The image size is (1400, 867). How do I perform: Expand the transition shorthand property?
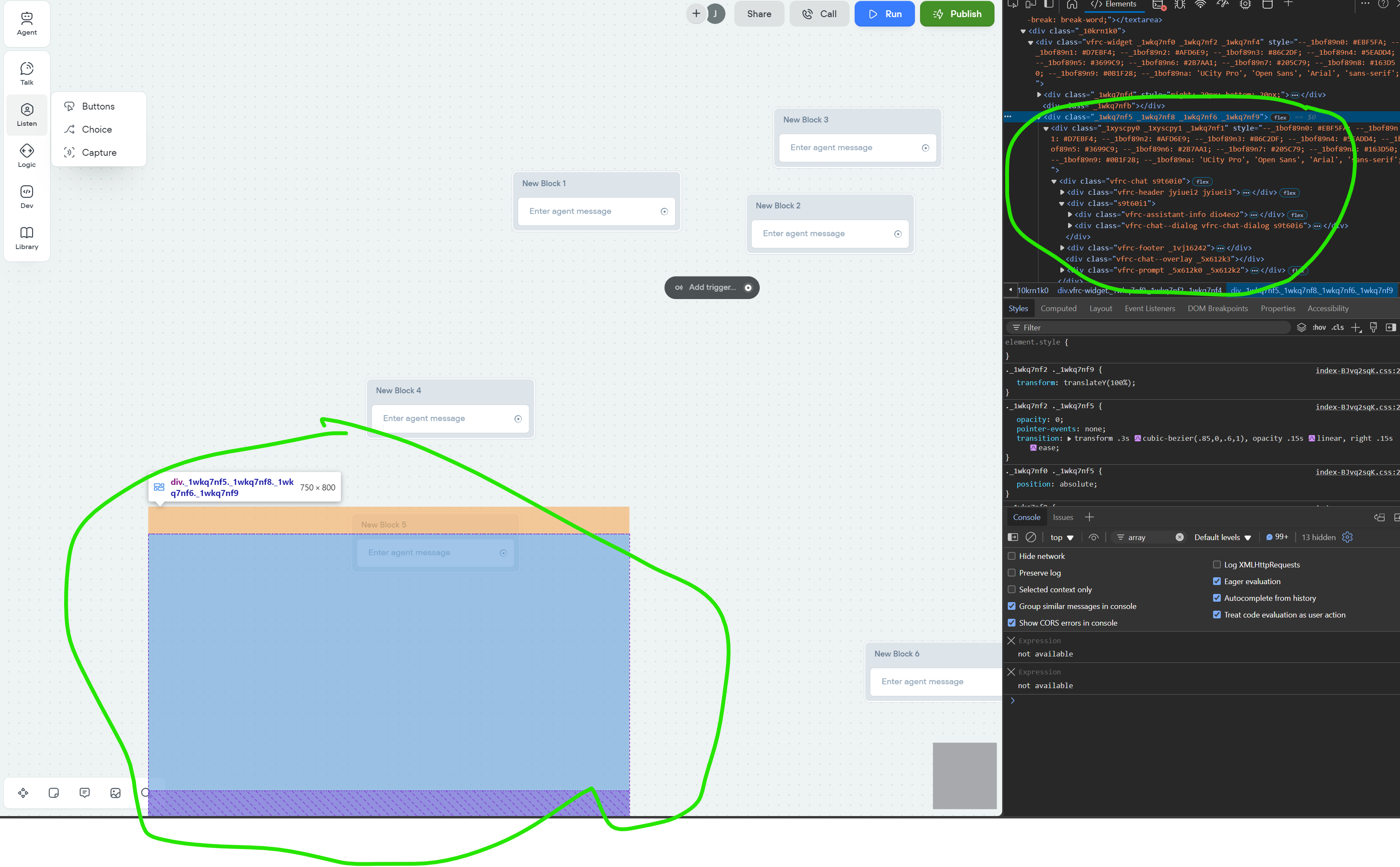click(x=1069, y=439)
